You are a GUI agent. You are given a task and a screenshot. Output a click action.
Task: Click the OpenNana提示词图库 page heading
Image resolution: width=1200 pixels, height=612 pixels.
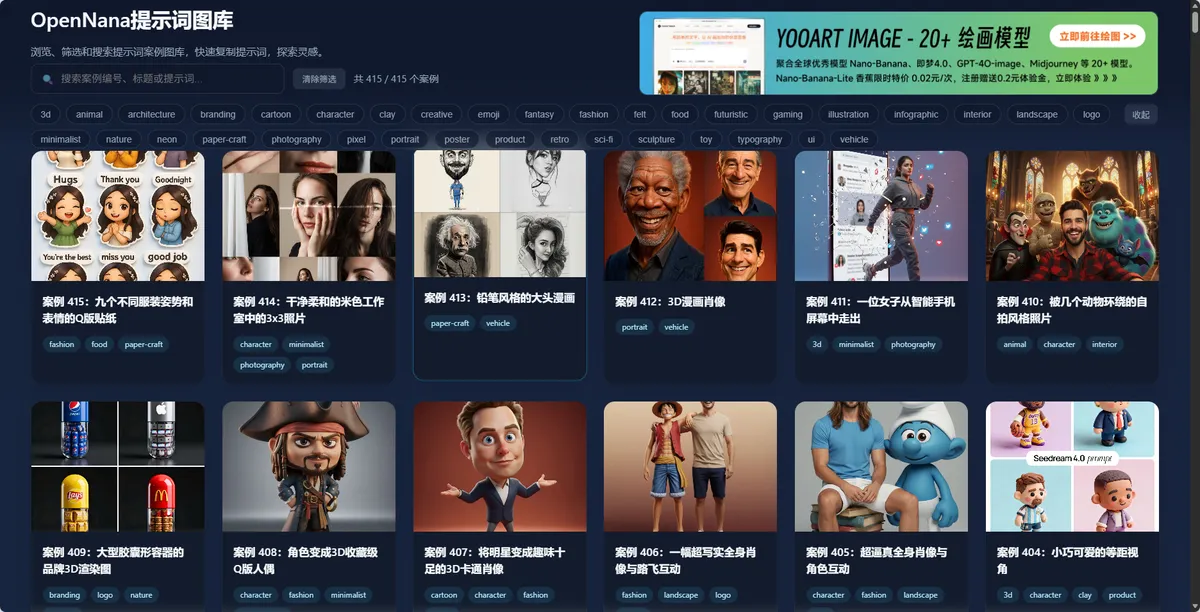pos(132,21)
